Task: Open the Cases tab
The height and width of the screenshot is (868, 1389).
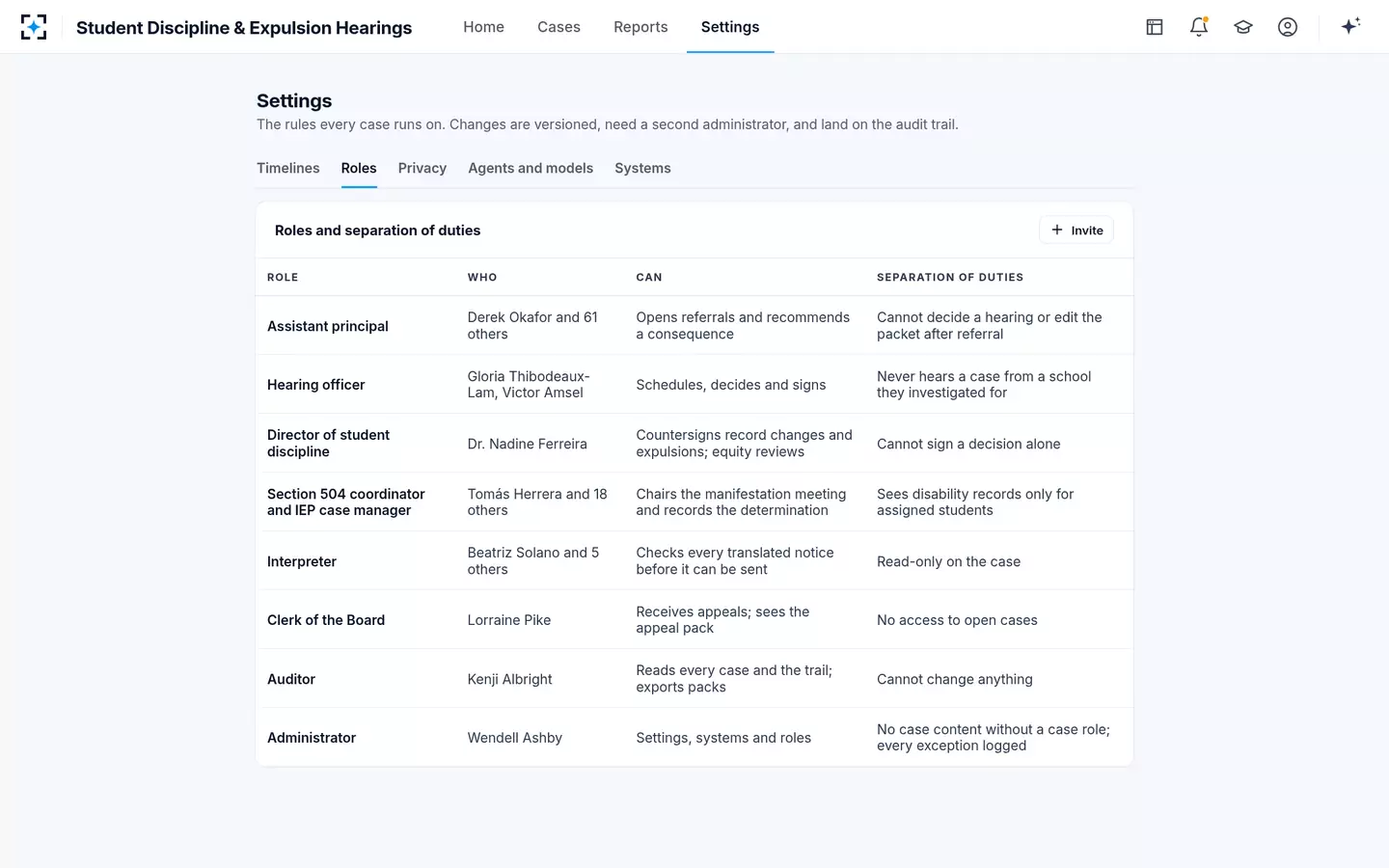Action: pos(558,27)
